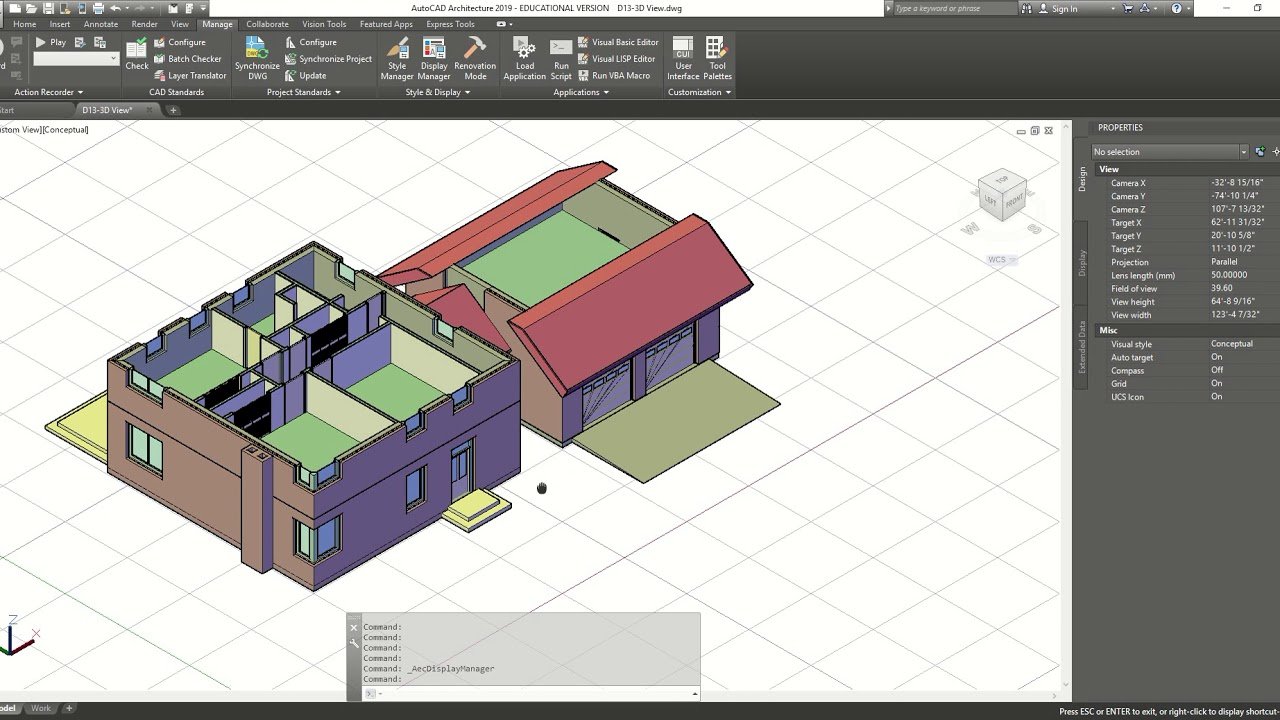Switch to the Display tab in Properties
The image size is (1280, 720).
(1082, 262)
